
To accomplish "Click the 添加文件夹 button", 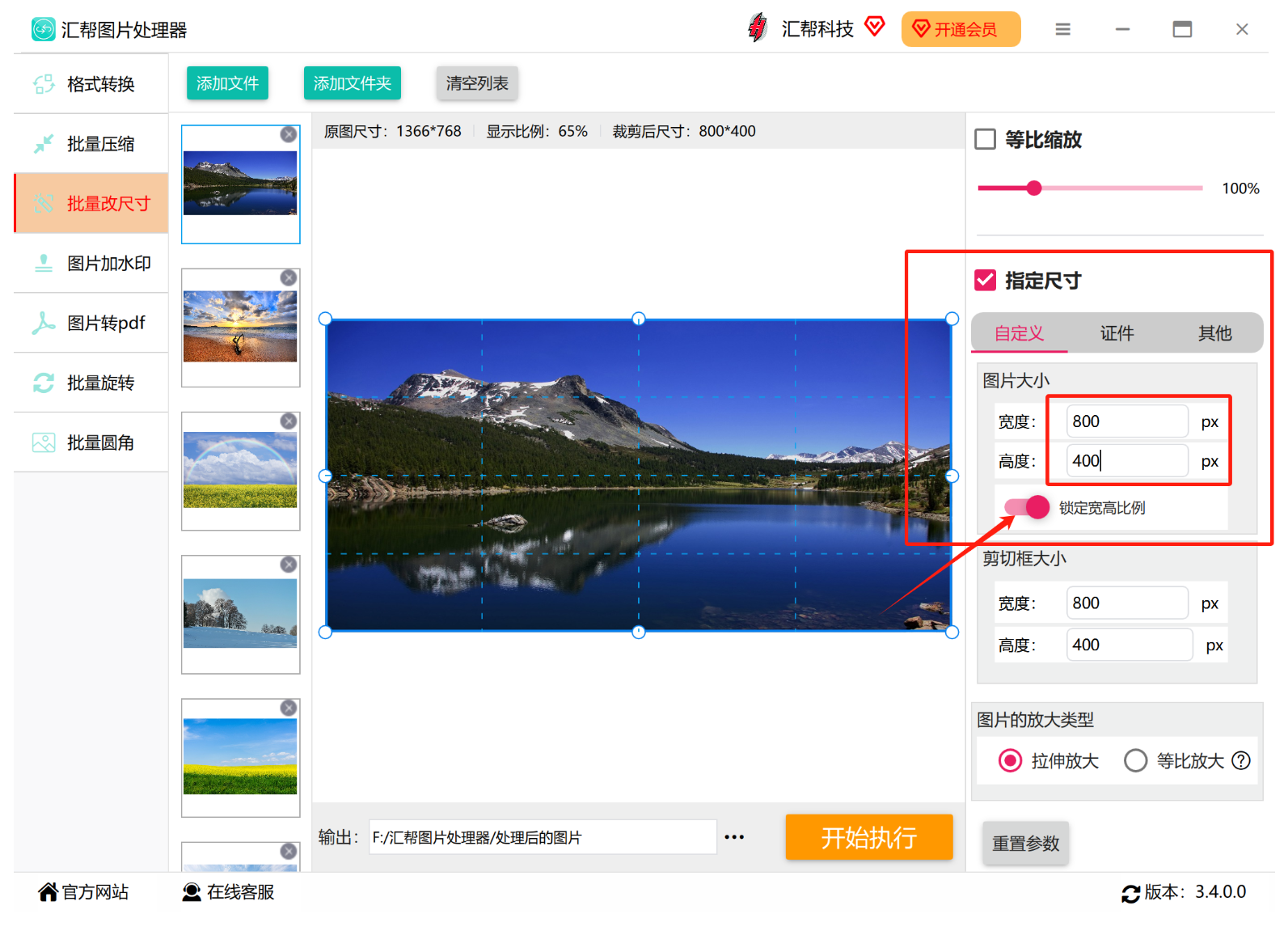I will tap(352, 83).
